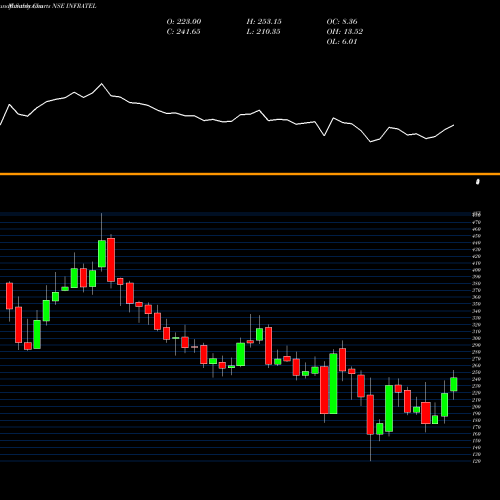Click the 470 price axis label
The height and width of the screenshot is (500, 500).
(477, 222)
